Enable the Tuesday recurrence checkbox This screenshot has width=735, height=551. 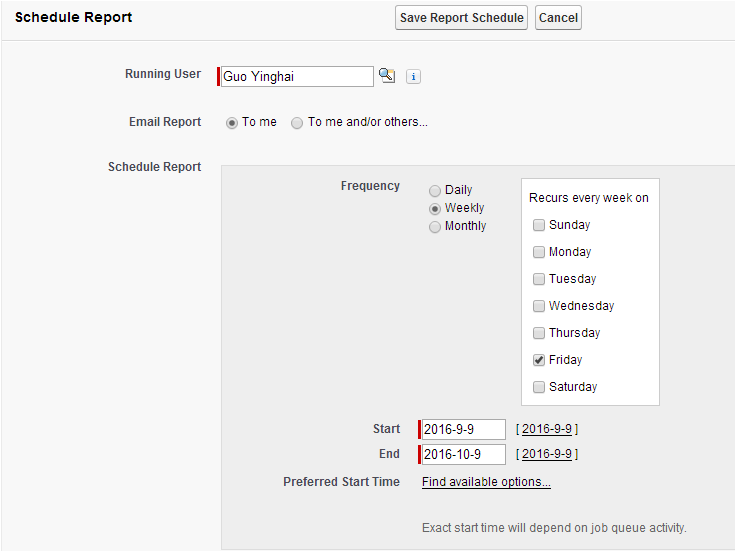pyautogui.click(x=539, y=279)
